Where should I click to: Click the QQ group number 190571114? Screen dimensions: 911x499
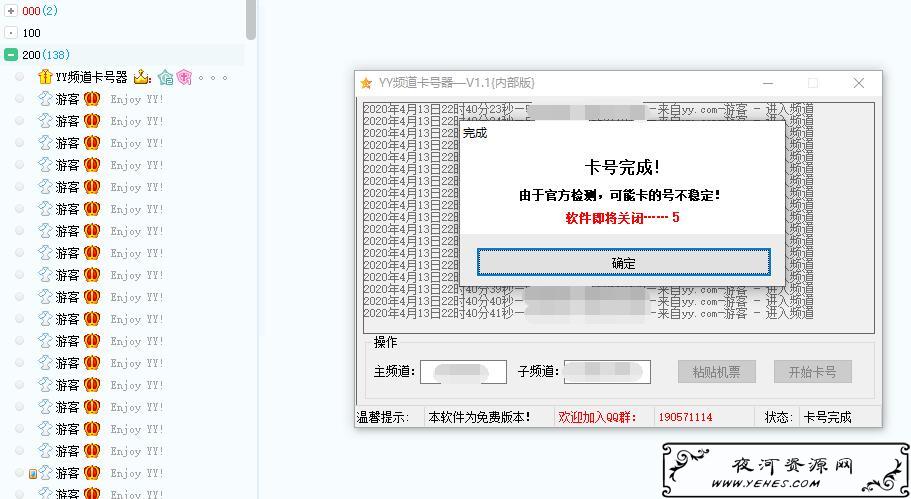point(685,417)
